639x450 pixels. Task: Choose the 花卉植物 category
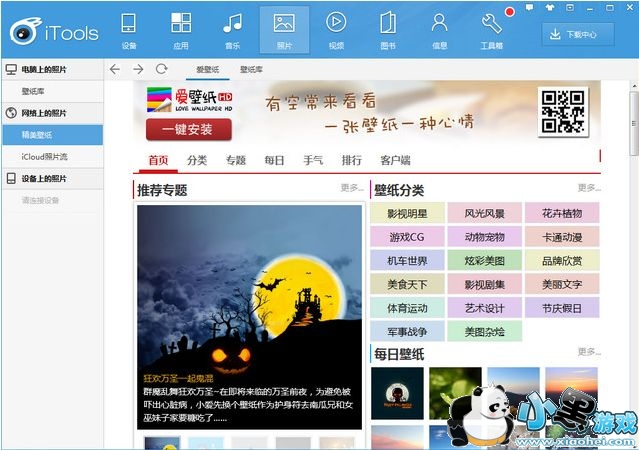[562, 213]
